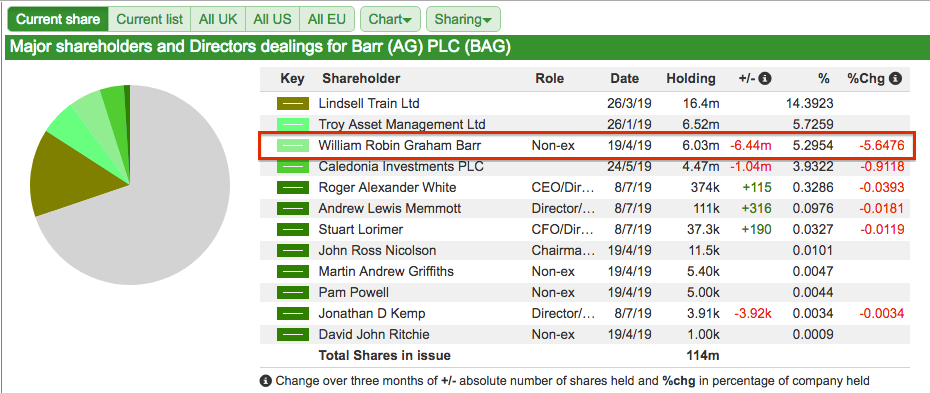This screenshot has height=393, width=930.
Task: Switch to the All EU tab
Action: coord(327,19)
